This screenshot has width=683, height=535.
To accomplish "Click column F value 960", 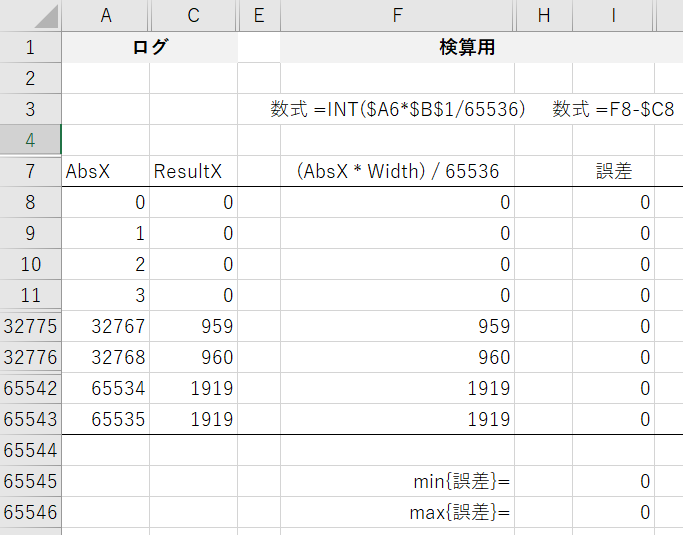I will [398, 357].
